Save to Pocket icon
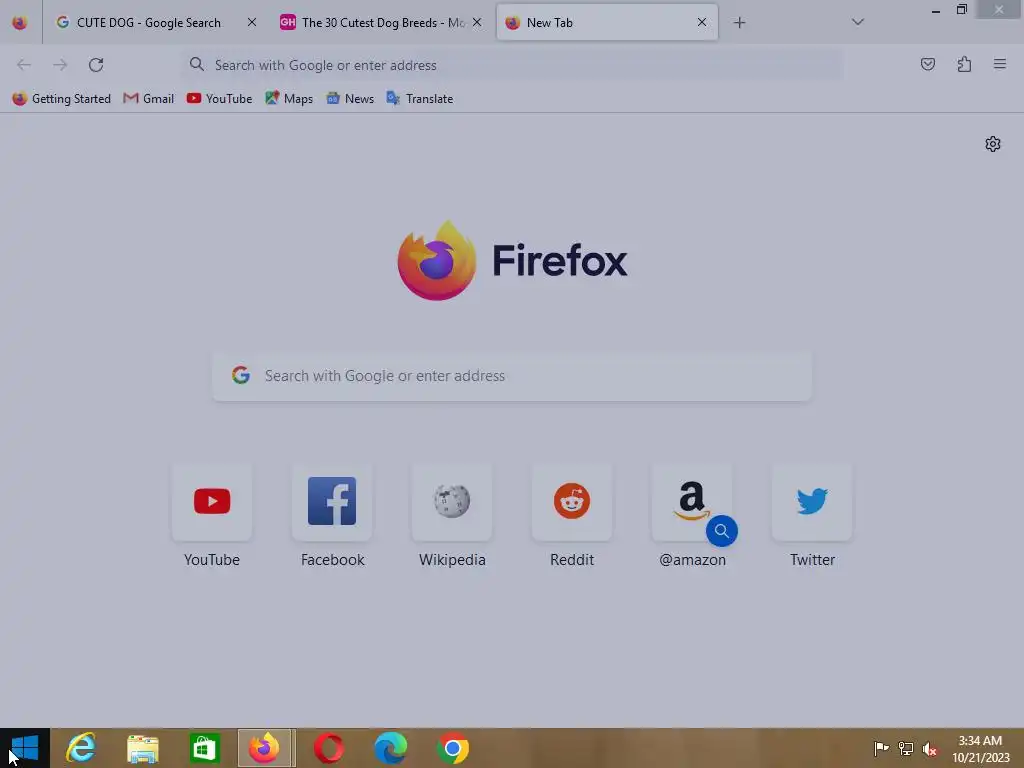This screenshot has width=1024, height=768. click(x=927, y=64)
